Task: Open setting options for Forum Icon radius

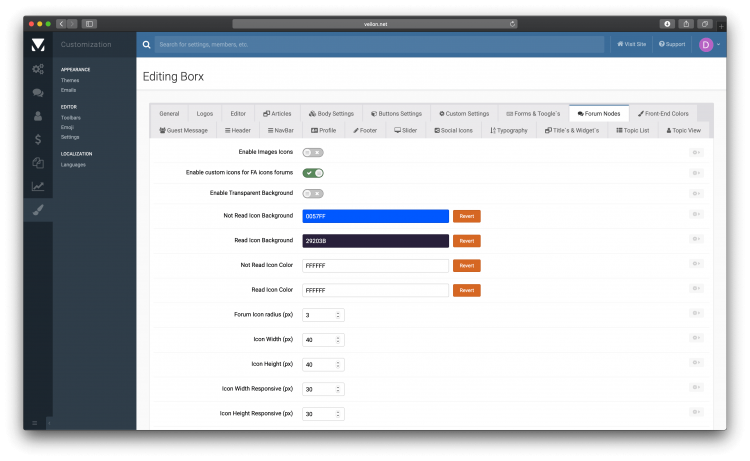Action: (x=696, y=313)
